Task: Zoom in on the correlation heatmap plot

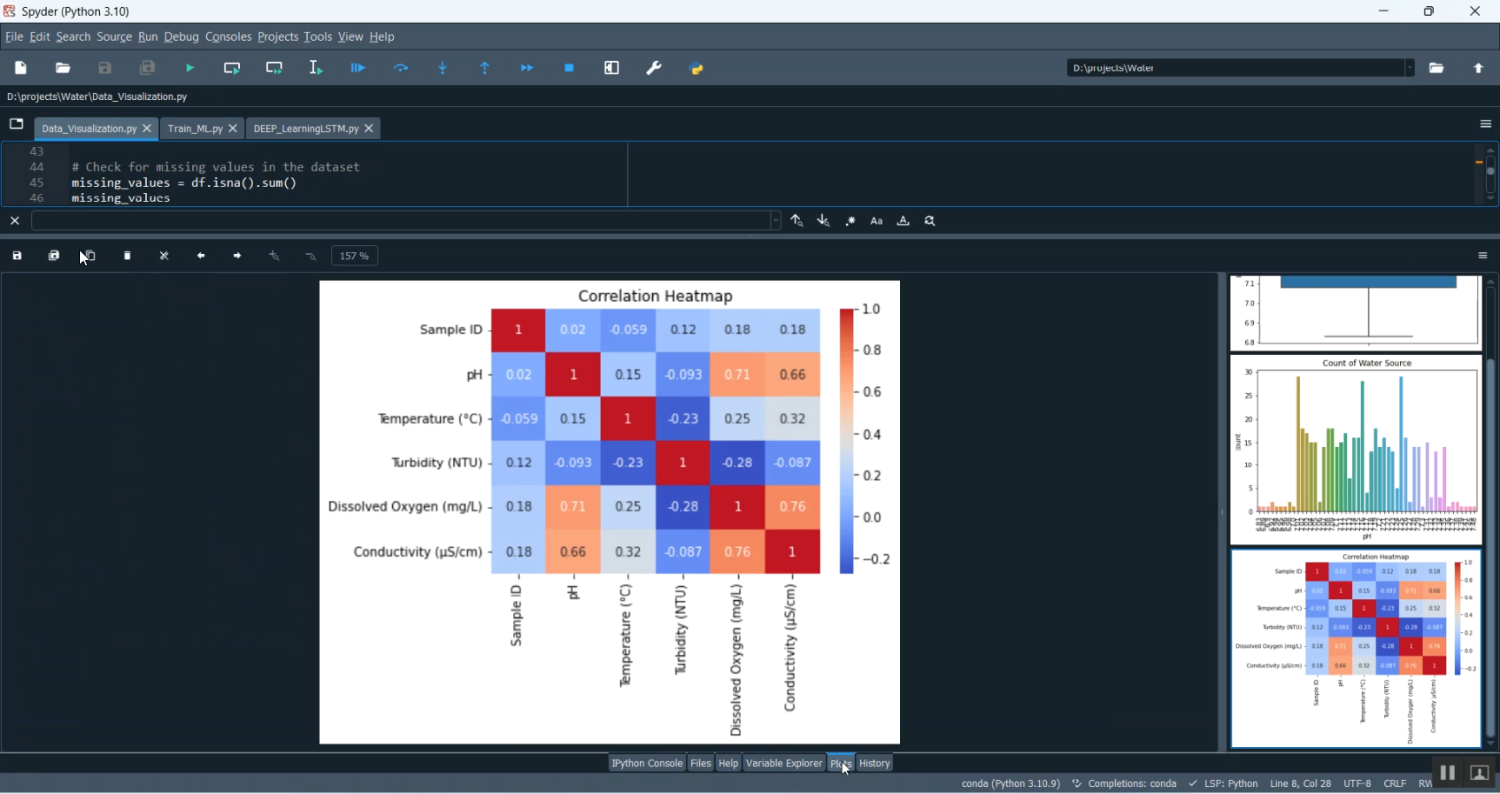Action: coord(273,256)
